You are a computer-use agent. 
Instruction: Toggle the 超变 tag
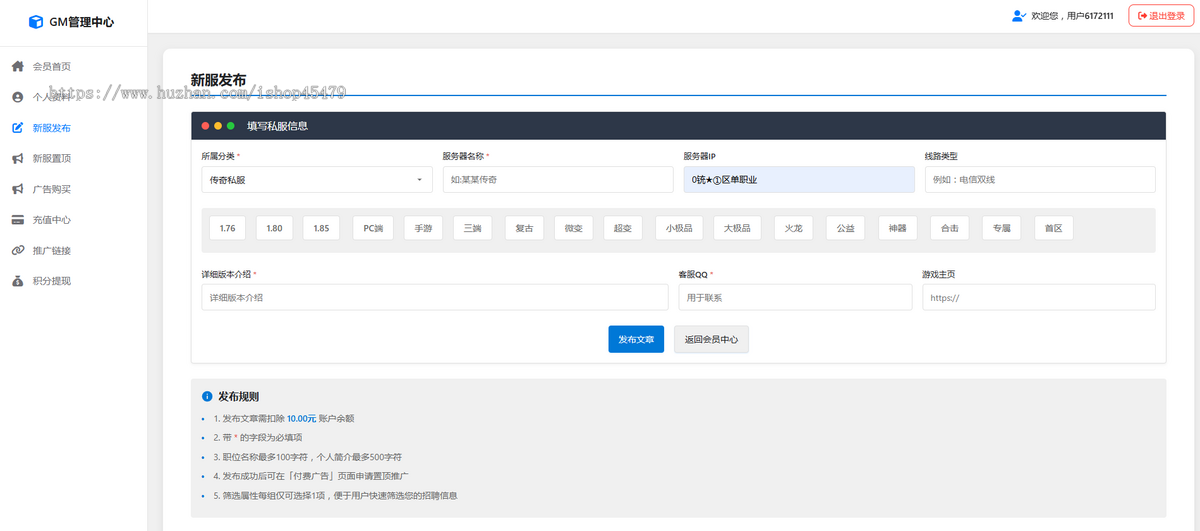[623, 228]
